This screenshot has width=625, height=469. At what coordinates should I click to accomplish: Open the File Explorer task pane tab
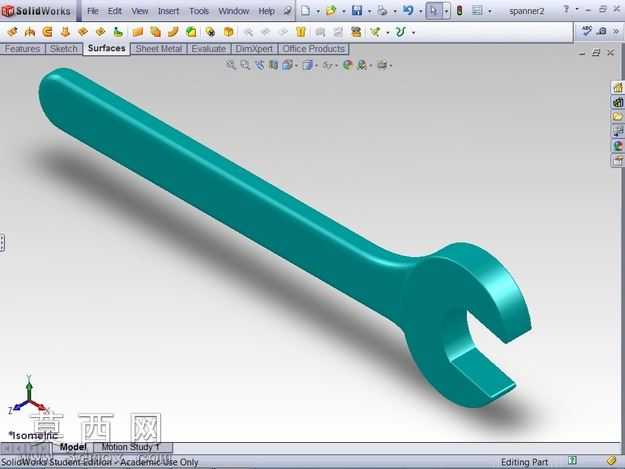coord(617,116)
